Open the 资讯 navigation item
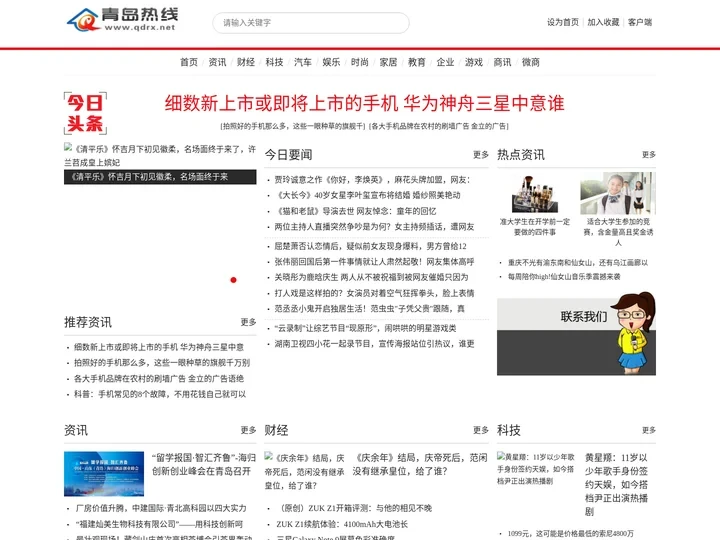 (217, 62)
